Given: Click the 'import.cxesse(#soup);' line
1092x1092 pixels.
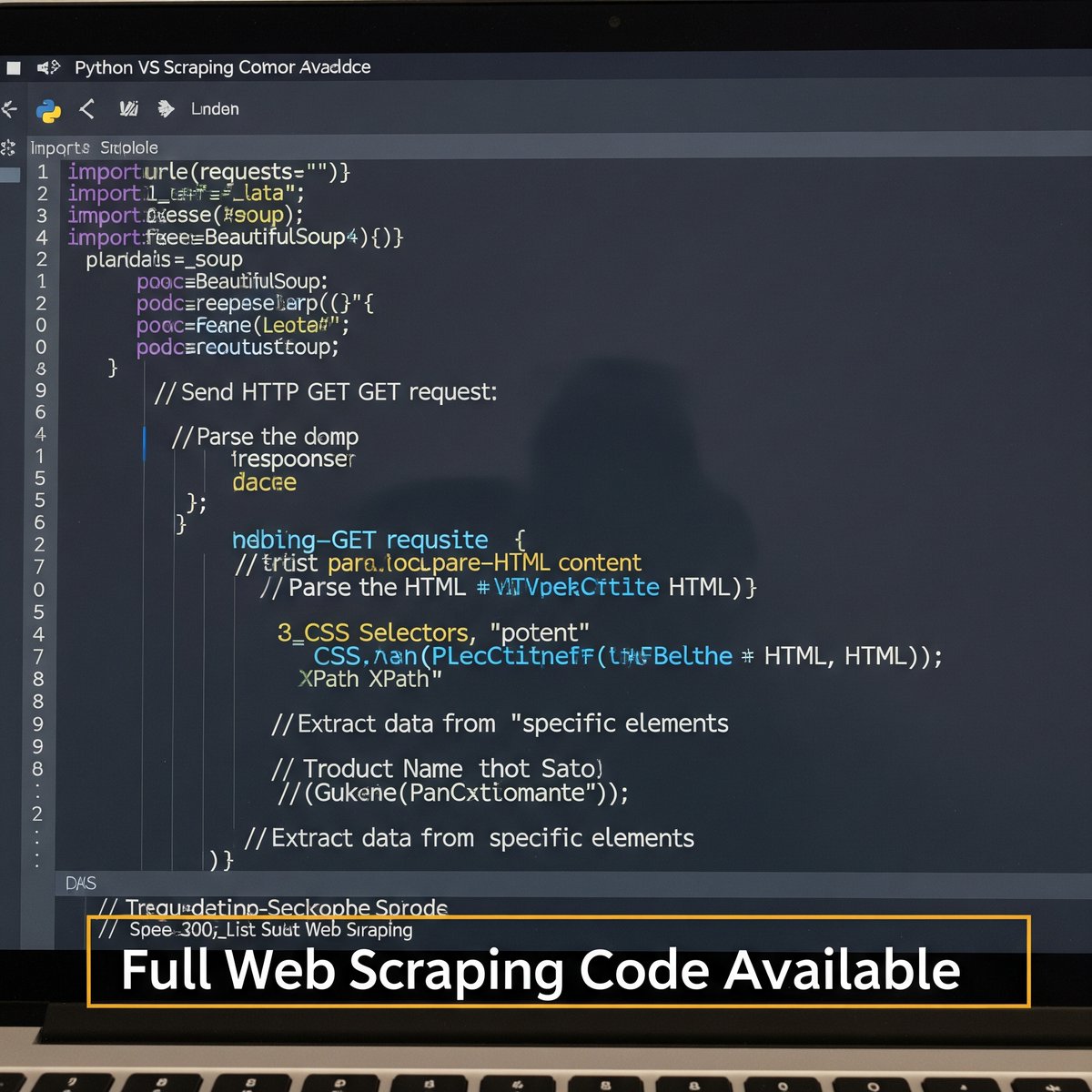Looking at the screenshot, I should pyautogui.click(x=185, y=216).
